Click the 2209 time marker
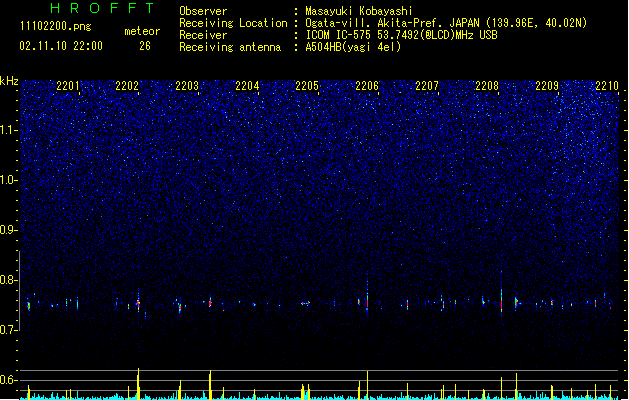Image resolution: width=629 pixels, height=400 pixels. point(547,86)
